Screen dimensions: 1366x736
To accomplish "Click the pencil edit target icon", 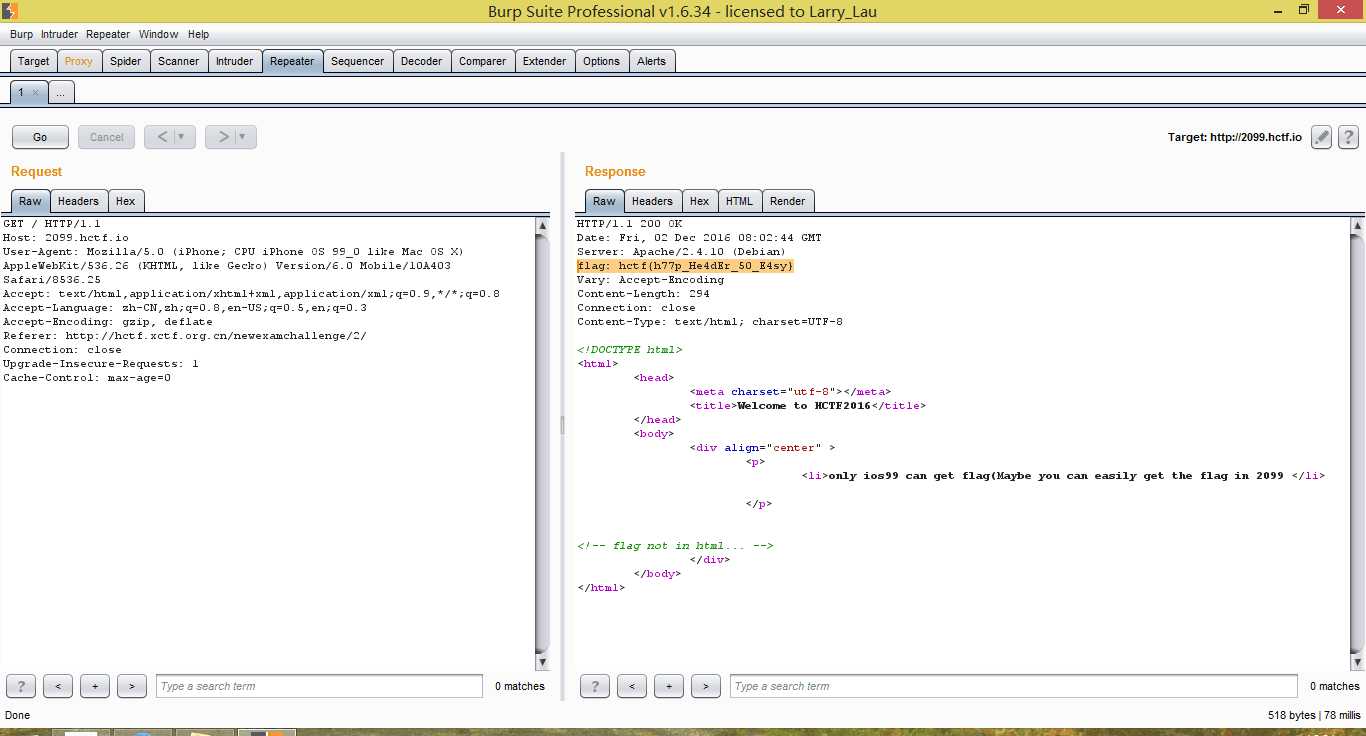I will (x=1322, y=137).
